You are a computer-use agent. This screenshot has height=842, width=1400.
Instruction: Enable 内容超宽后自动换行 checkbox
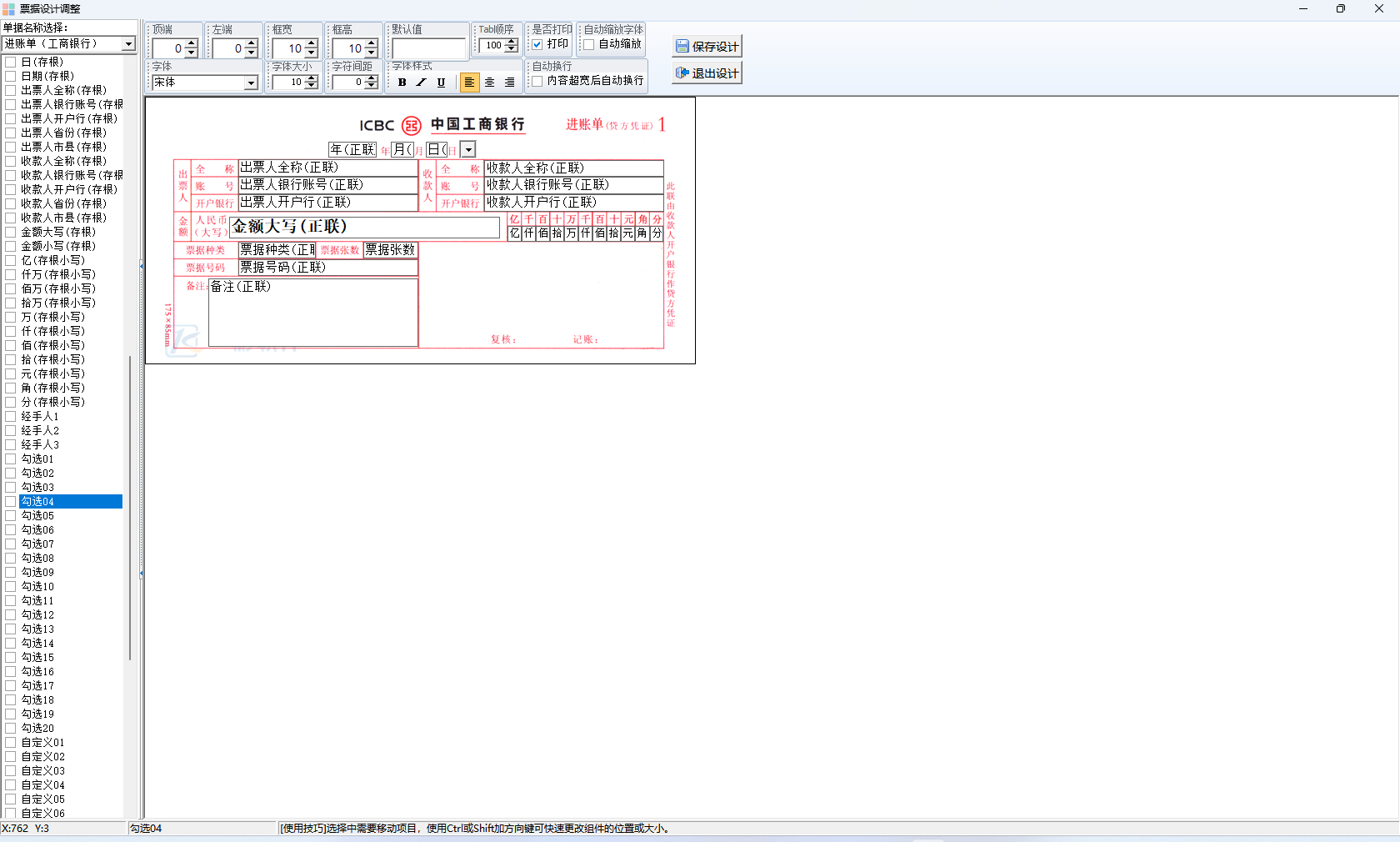pyautogui.click(x=537, y=81)
